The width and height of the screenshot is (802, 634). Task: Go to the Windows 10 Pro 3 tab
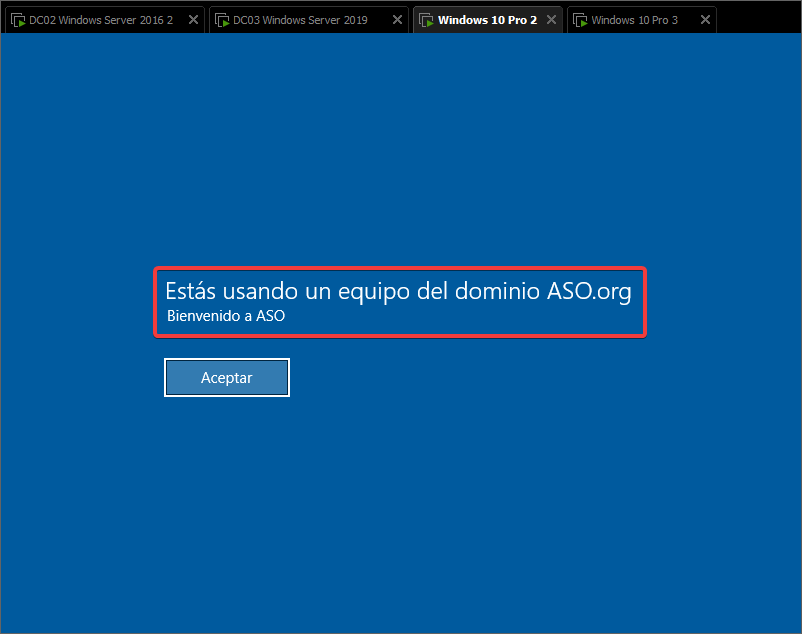pyautogui.click(x=634, y=20)
